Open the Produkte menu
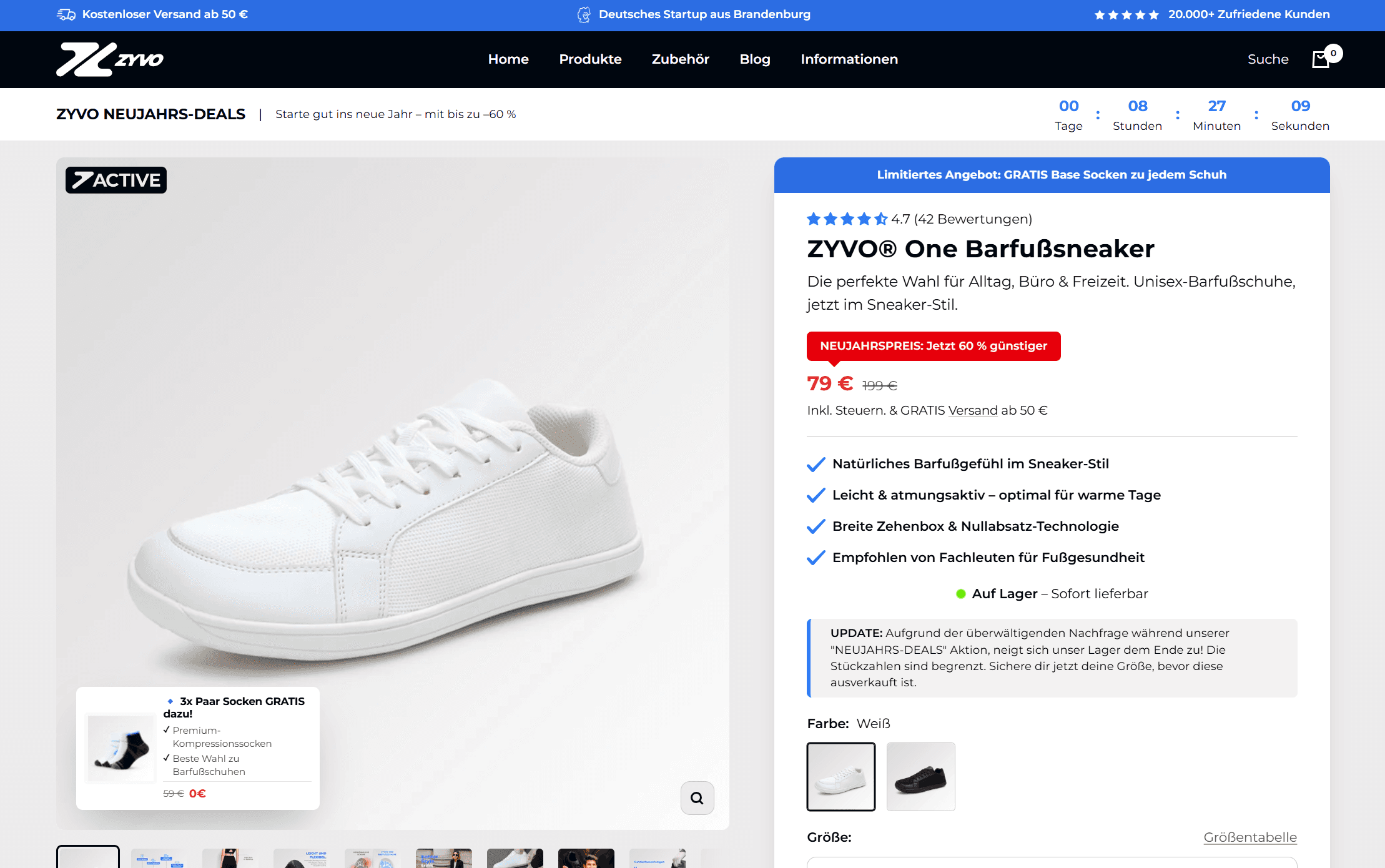The width and height of the screenshot is (1385, 868). [590, 59]
